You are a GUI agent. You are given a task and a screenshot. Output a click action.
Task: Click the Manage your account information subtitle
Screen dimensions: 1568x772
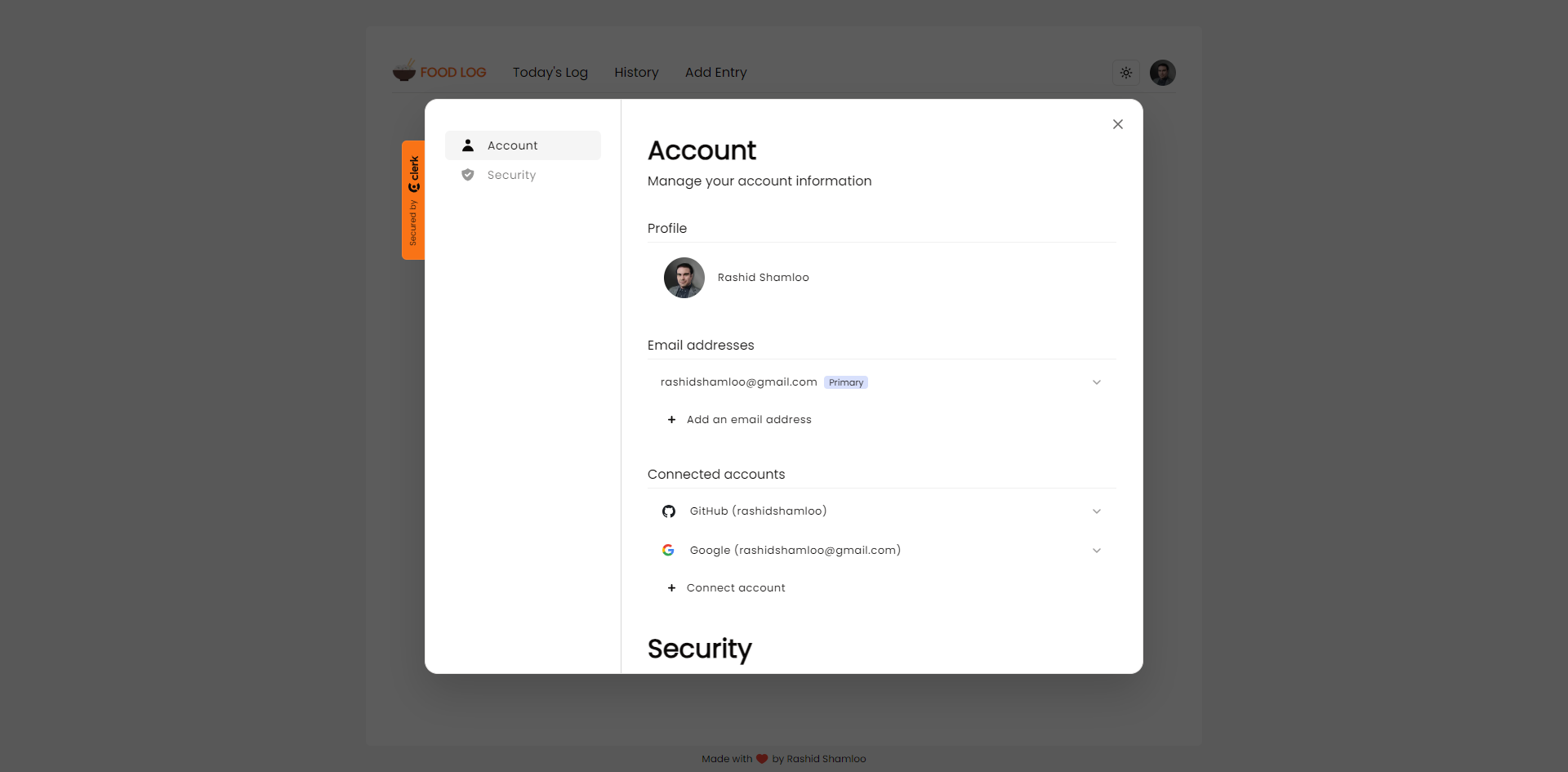(759, 181)
